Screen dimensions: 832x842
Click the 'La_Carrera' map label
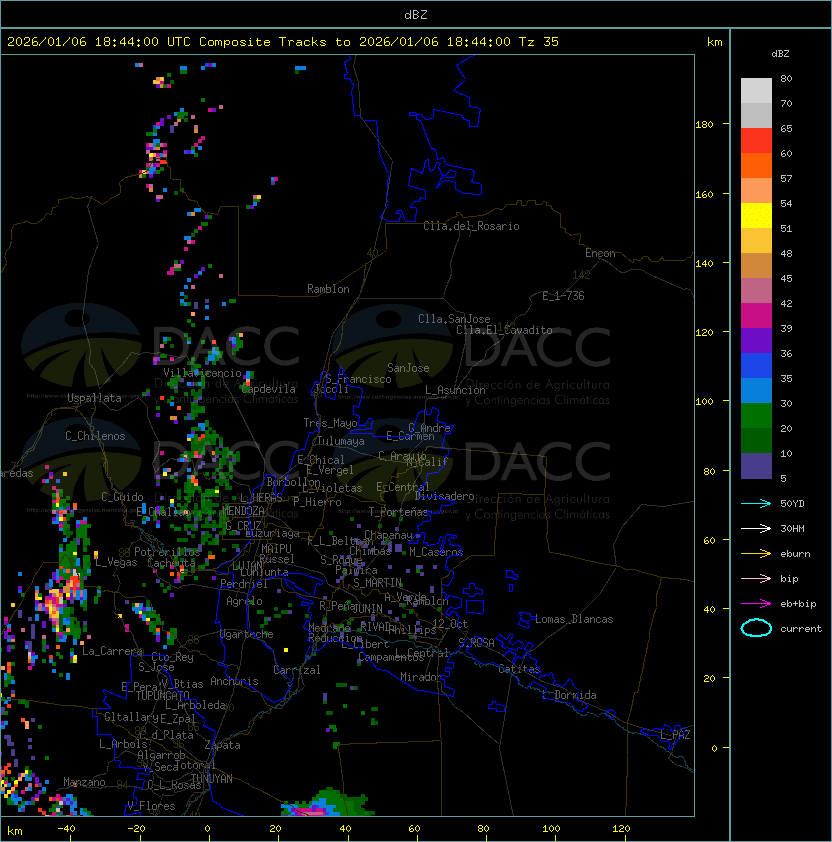tap(112, 651)
